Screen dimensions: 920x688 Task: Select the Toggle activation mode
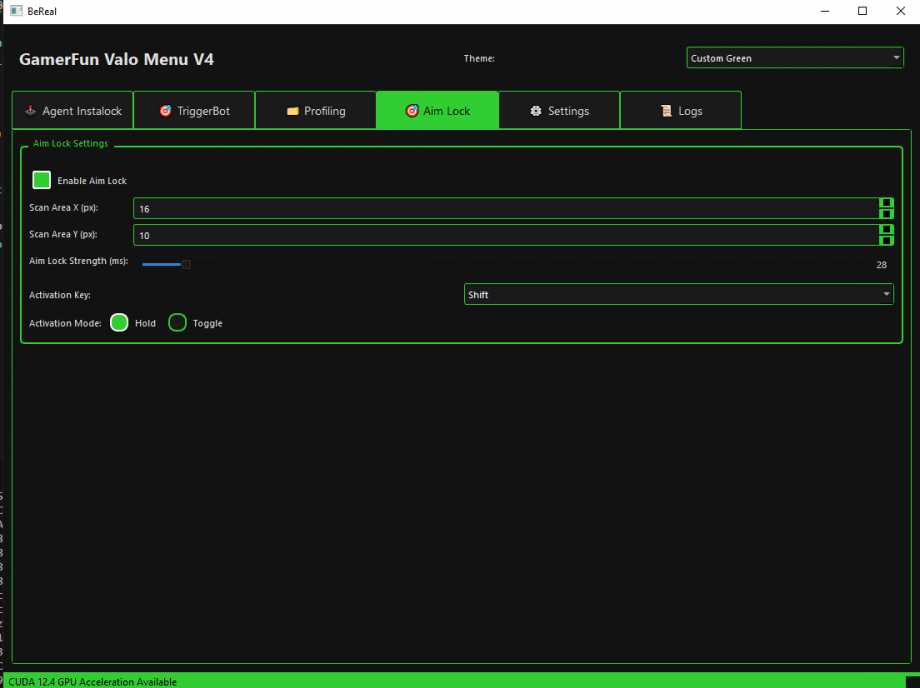[177, 322]
